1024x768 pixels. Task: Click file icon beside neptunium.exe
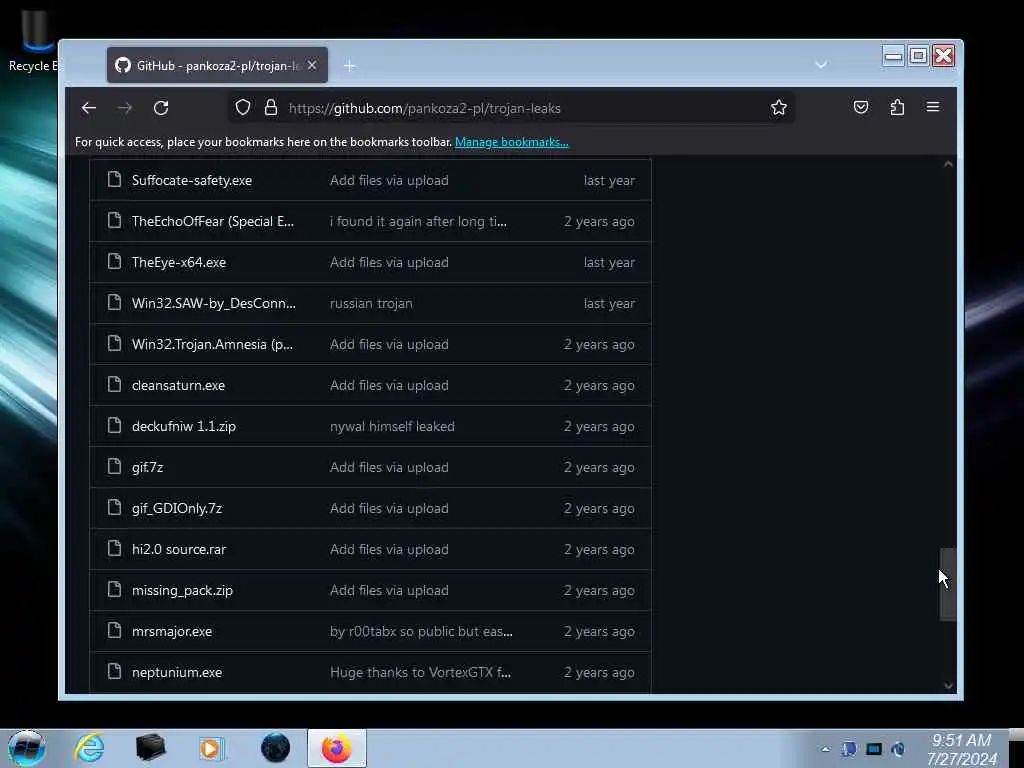point(114,671)
